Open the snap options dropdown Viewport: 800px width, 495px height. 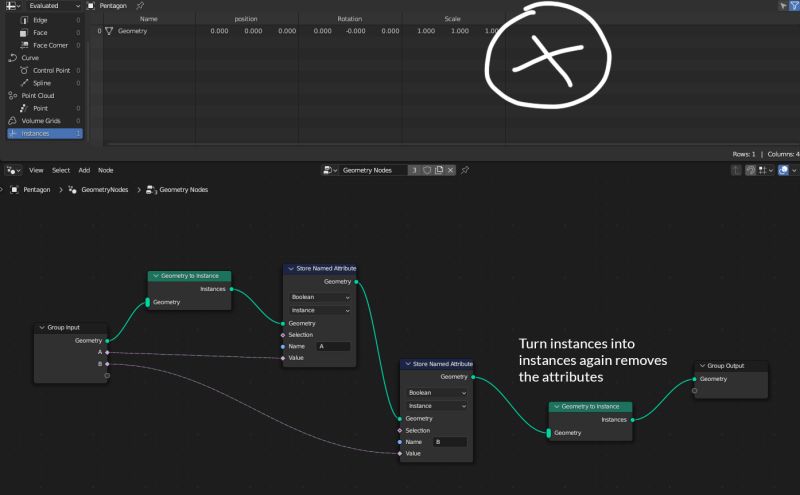tap(766, 170)
